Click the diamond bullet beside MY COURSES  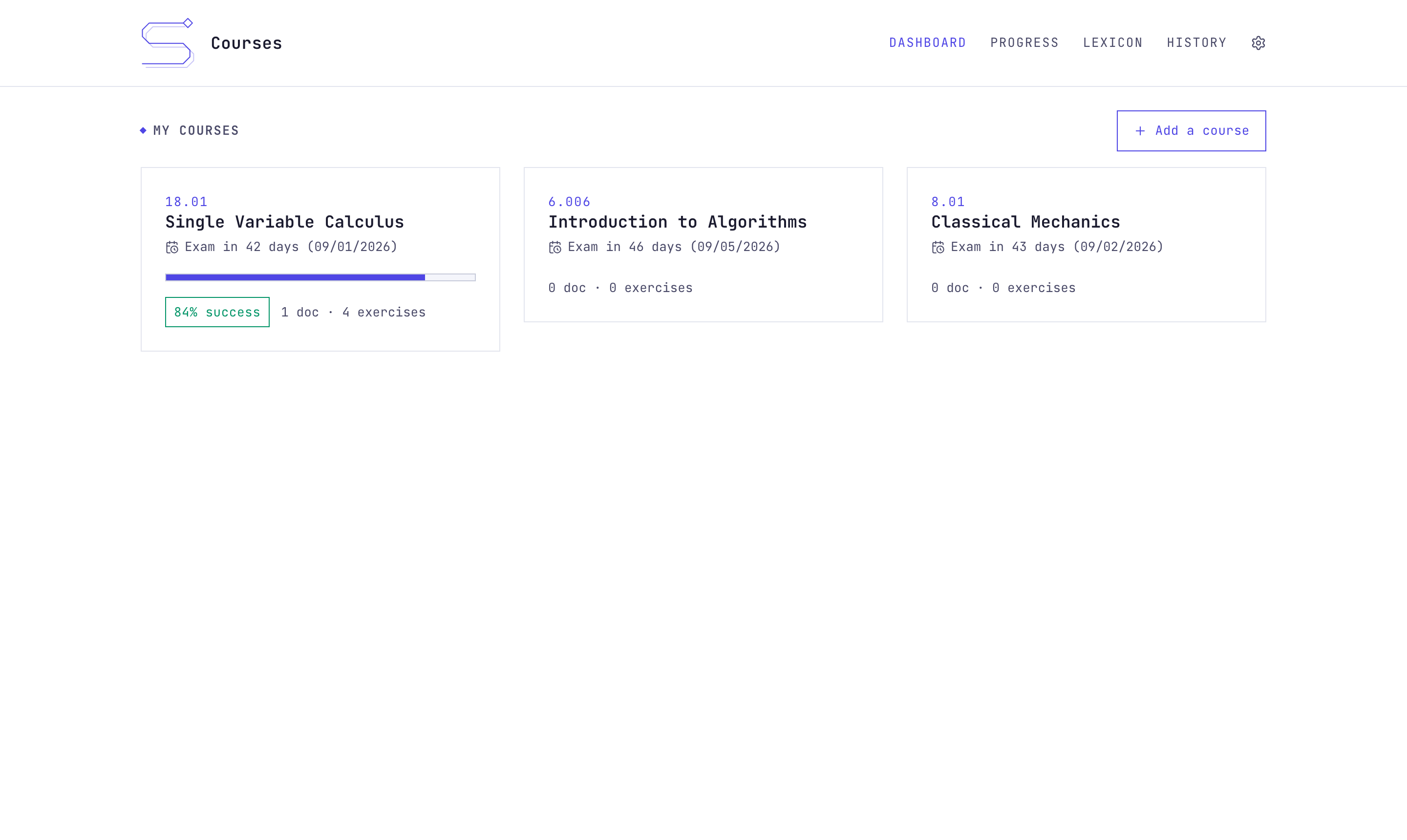[x=143, y=131]
